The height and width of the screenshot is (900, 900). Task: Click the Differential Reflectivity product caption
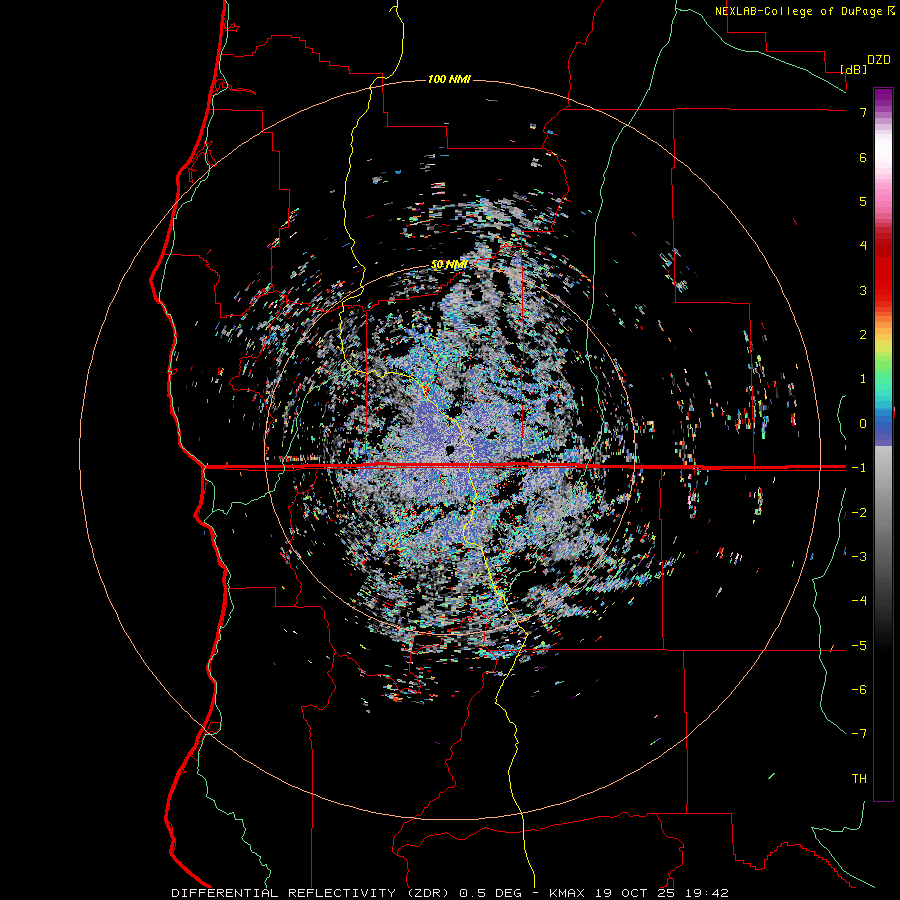click(x=450, y=893)
